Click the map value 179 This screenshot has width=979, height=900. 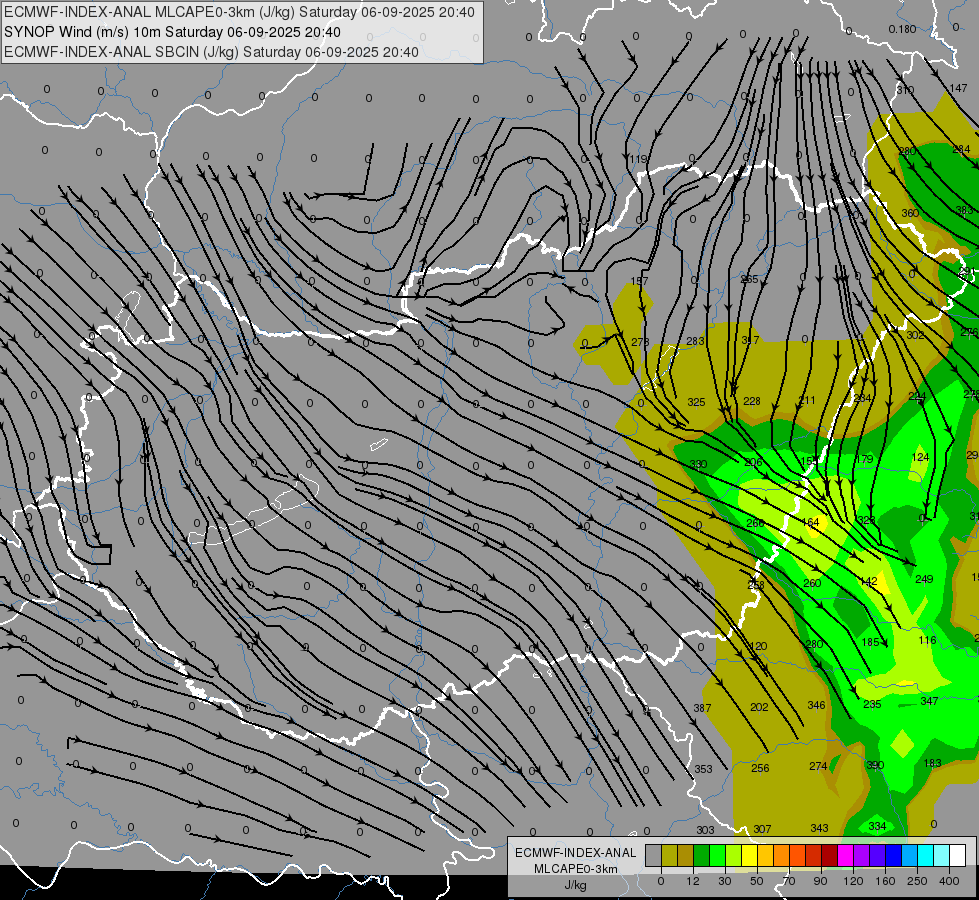coord(864,459)
